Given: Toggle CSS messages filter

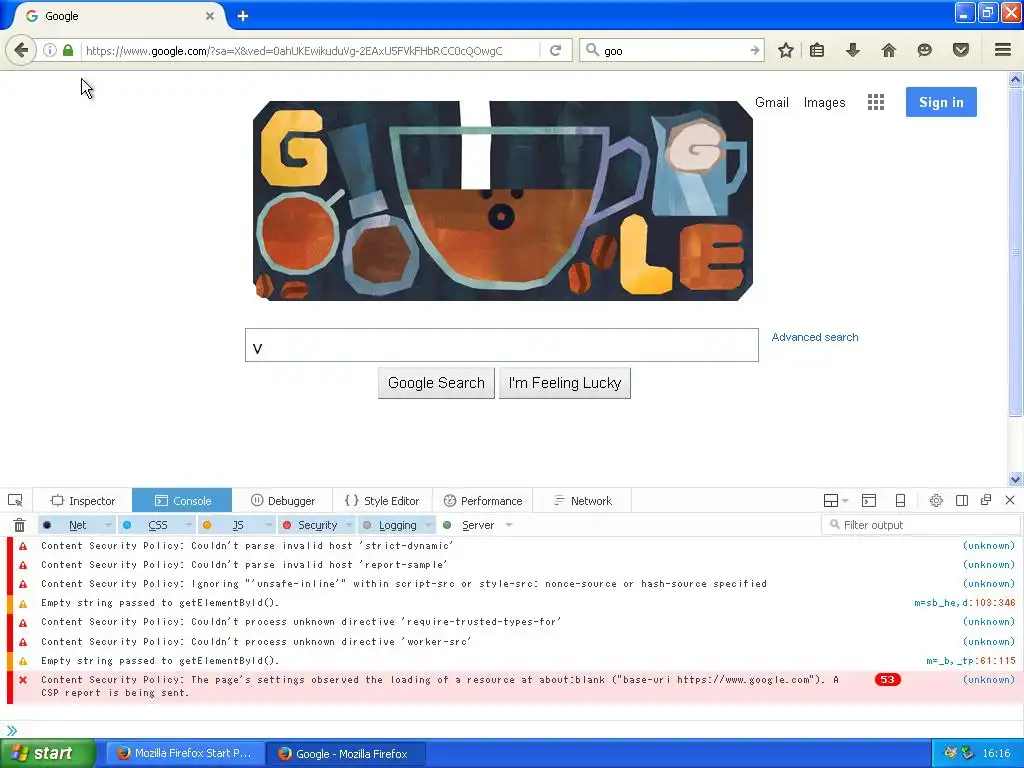Looking at the screenshot, I should (x=149, y=525).
